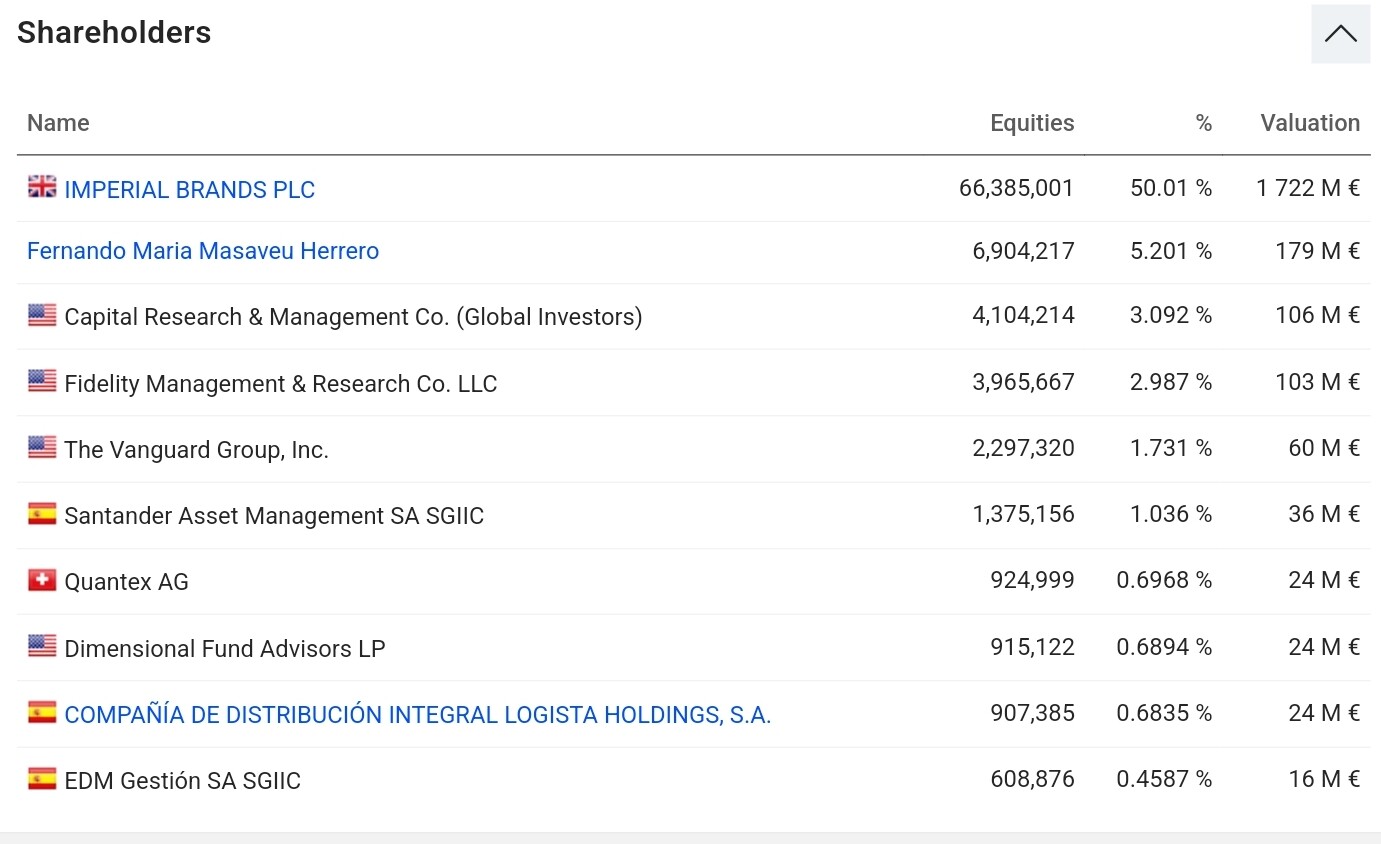Click percentage 0.6835 %
1381x844 pixels.
(1164, 713)
